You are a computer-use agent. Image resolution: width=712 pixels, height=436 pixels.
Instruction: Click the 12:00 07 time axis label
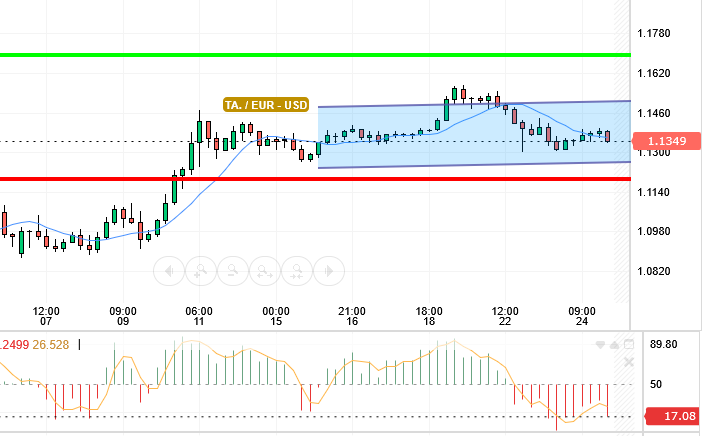[46, 316]
